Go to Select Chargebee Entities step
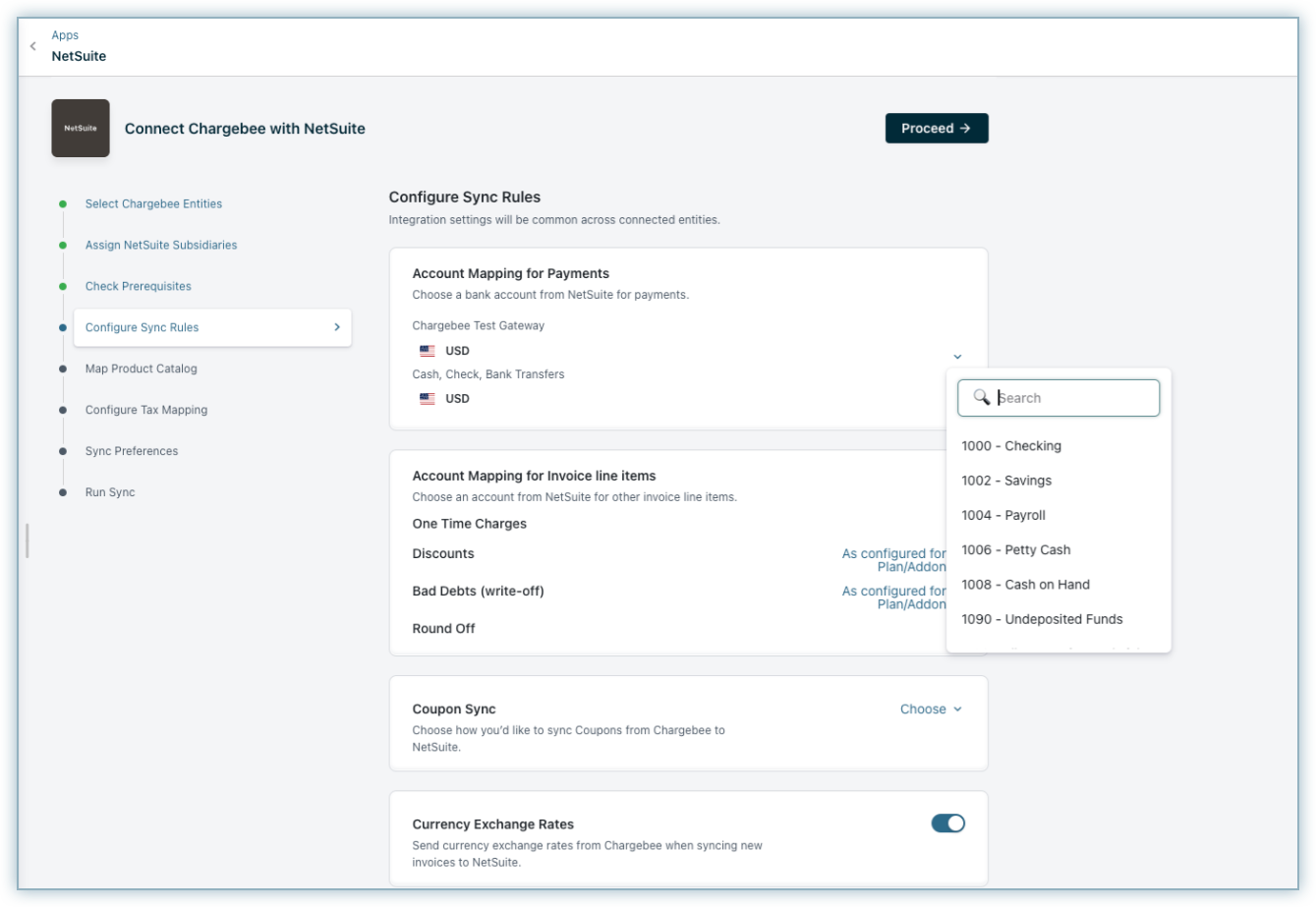 [x=153, y=204]
